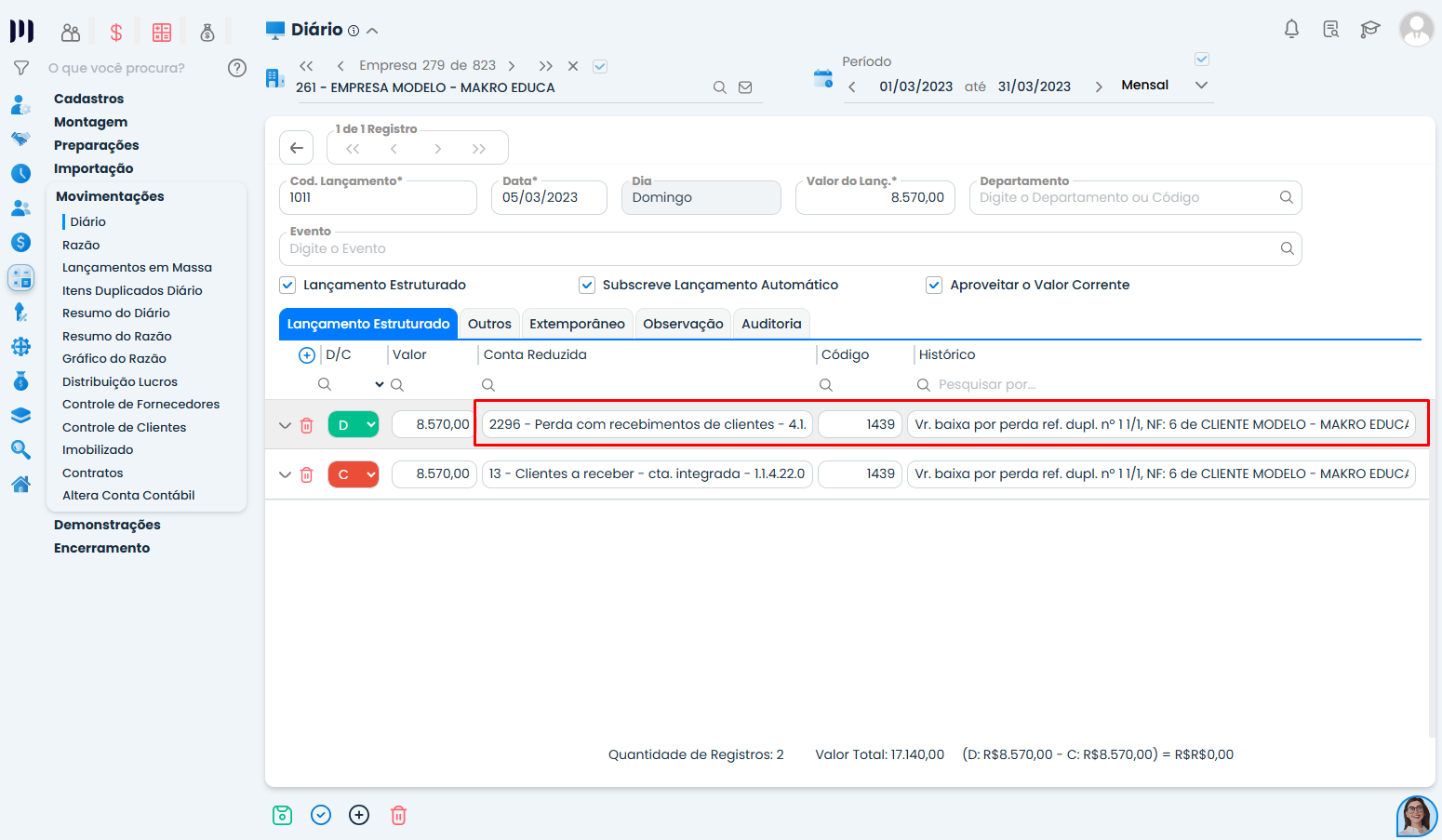Image resolution: width=1442 pixels, height=840 pixels.
Task: Disable Aproveitar o Valor Corrente
Action: 934,286
